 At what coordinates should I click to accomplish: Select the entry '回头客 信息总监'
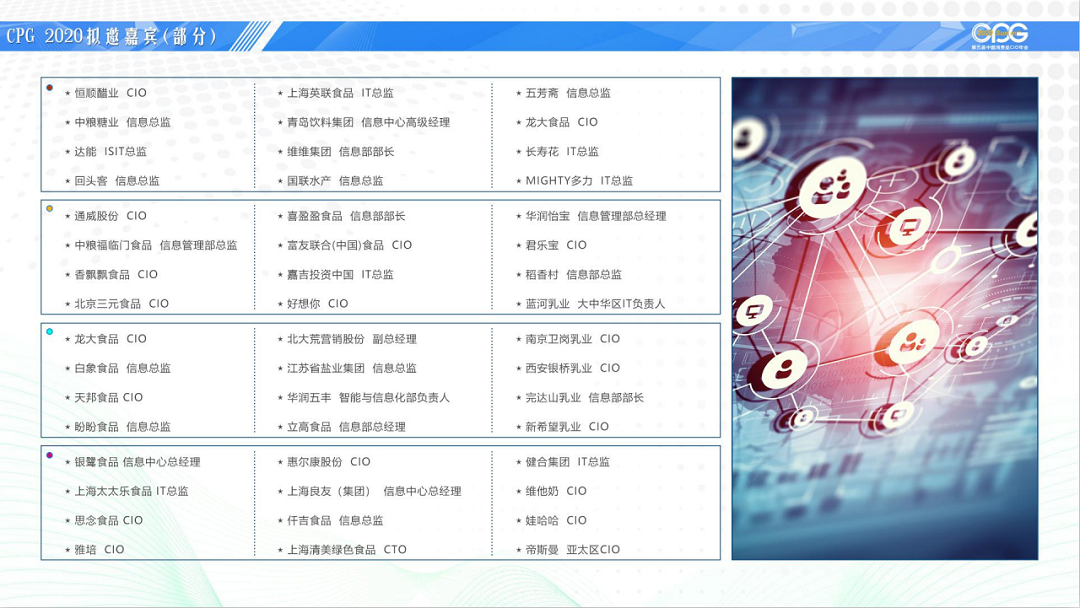[x=116, y=181]
